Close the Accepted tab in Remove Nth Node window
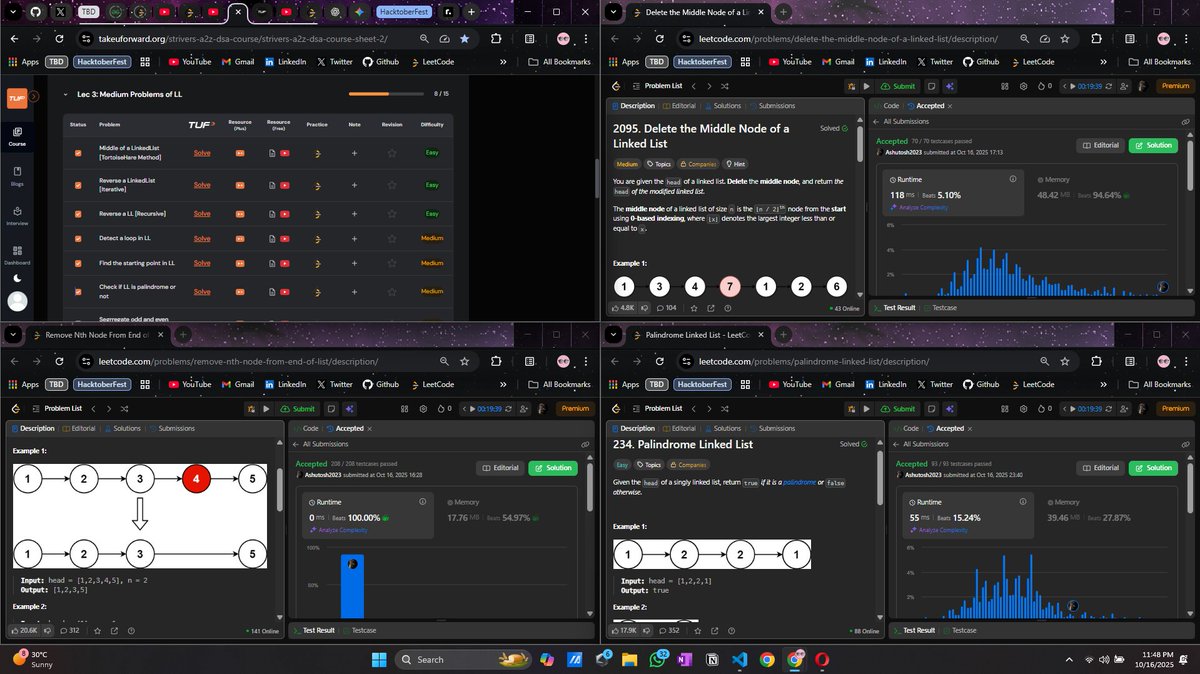This screenshot has width=1200, height=674. (x=370, y=428)
